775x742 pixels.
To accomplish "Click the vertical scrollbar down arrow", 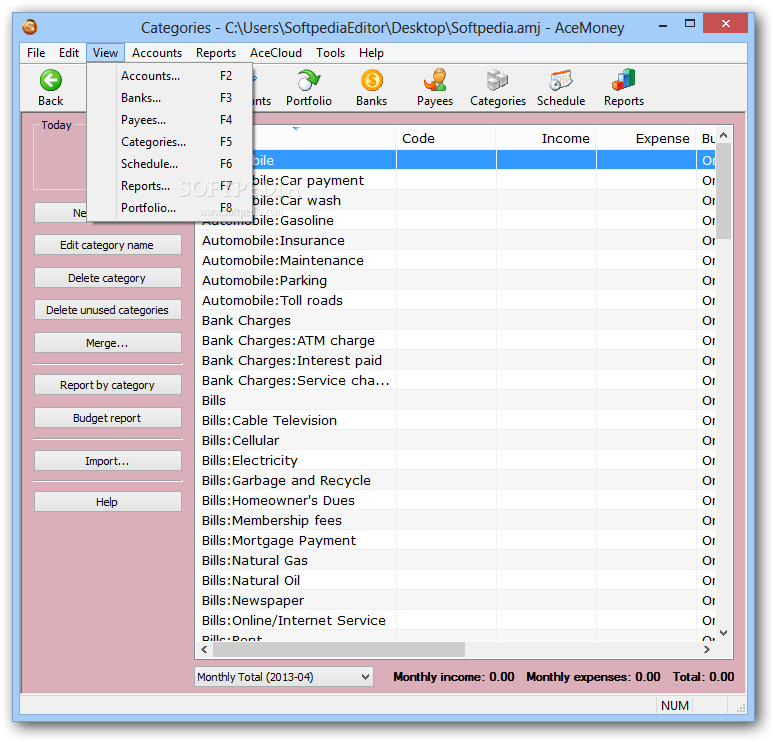I will [724, 633].
